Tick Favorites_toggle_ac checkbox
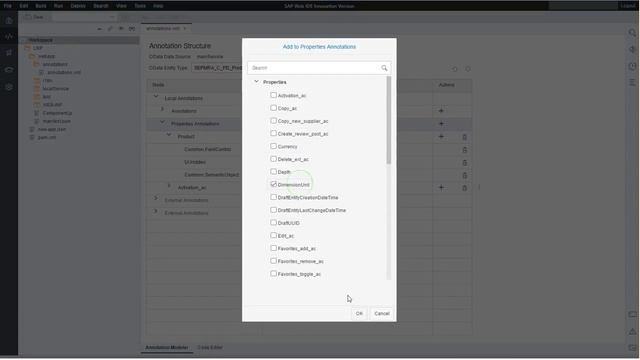Image resolution: width=640 pixels, height=360 pixels. [x=273, y=273]
